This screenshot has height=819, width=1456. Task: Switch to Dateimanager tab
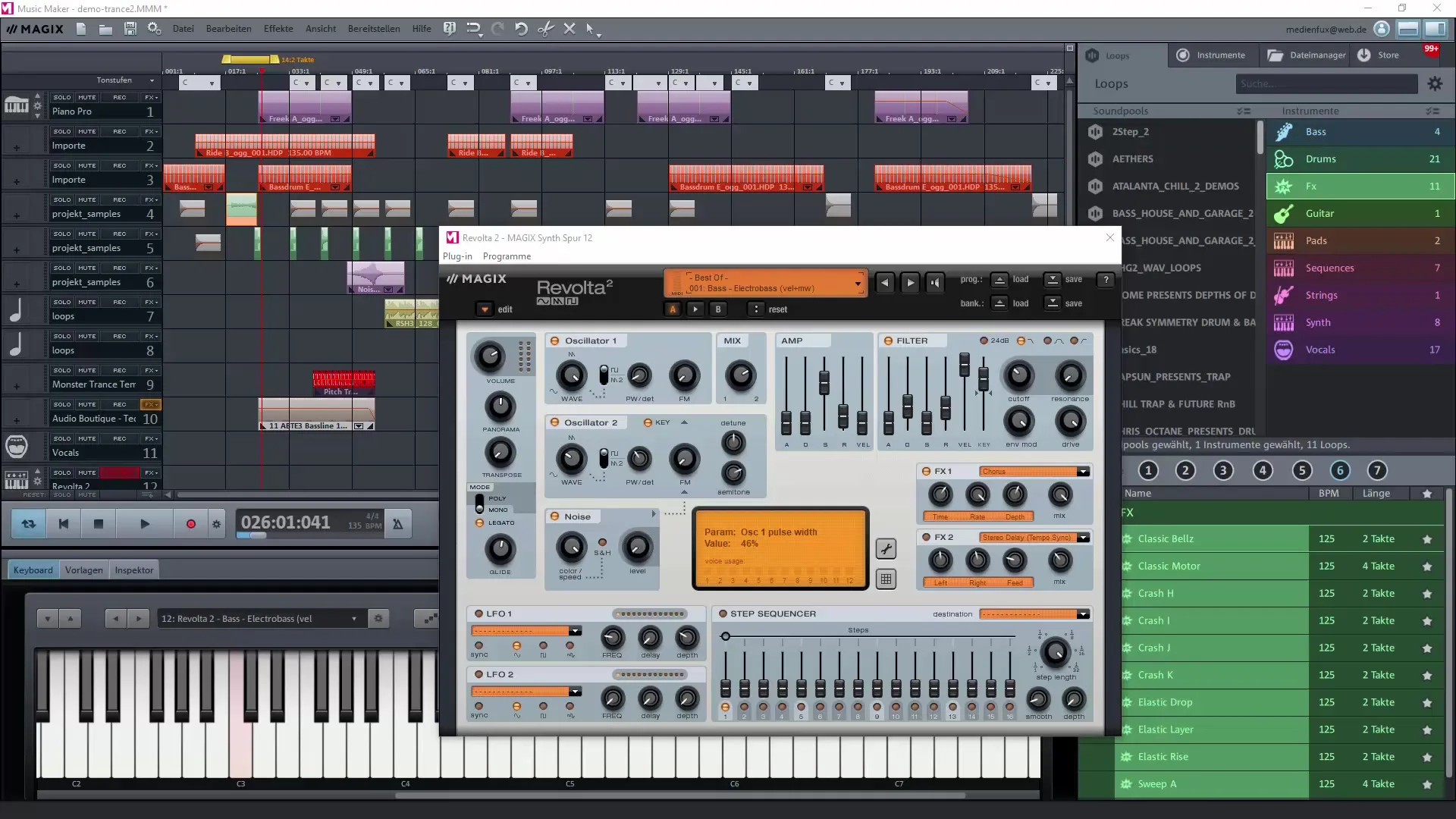coord(1307,55)
